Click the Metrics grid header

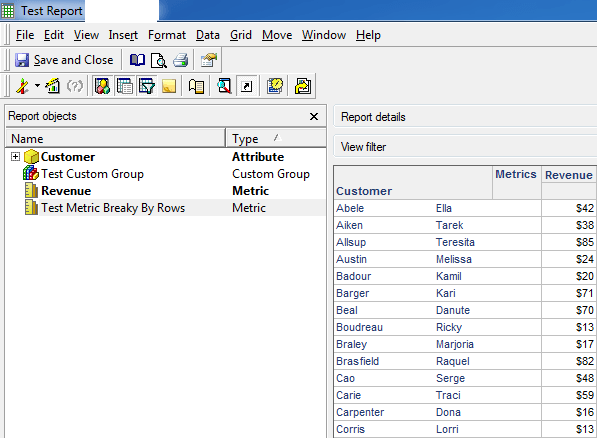(x=516, y=174)
